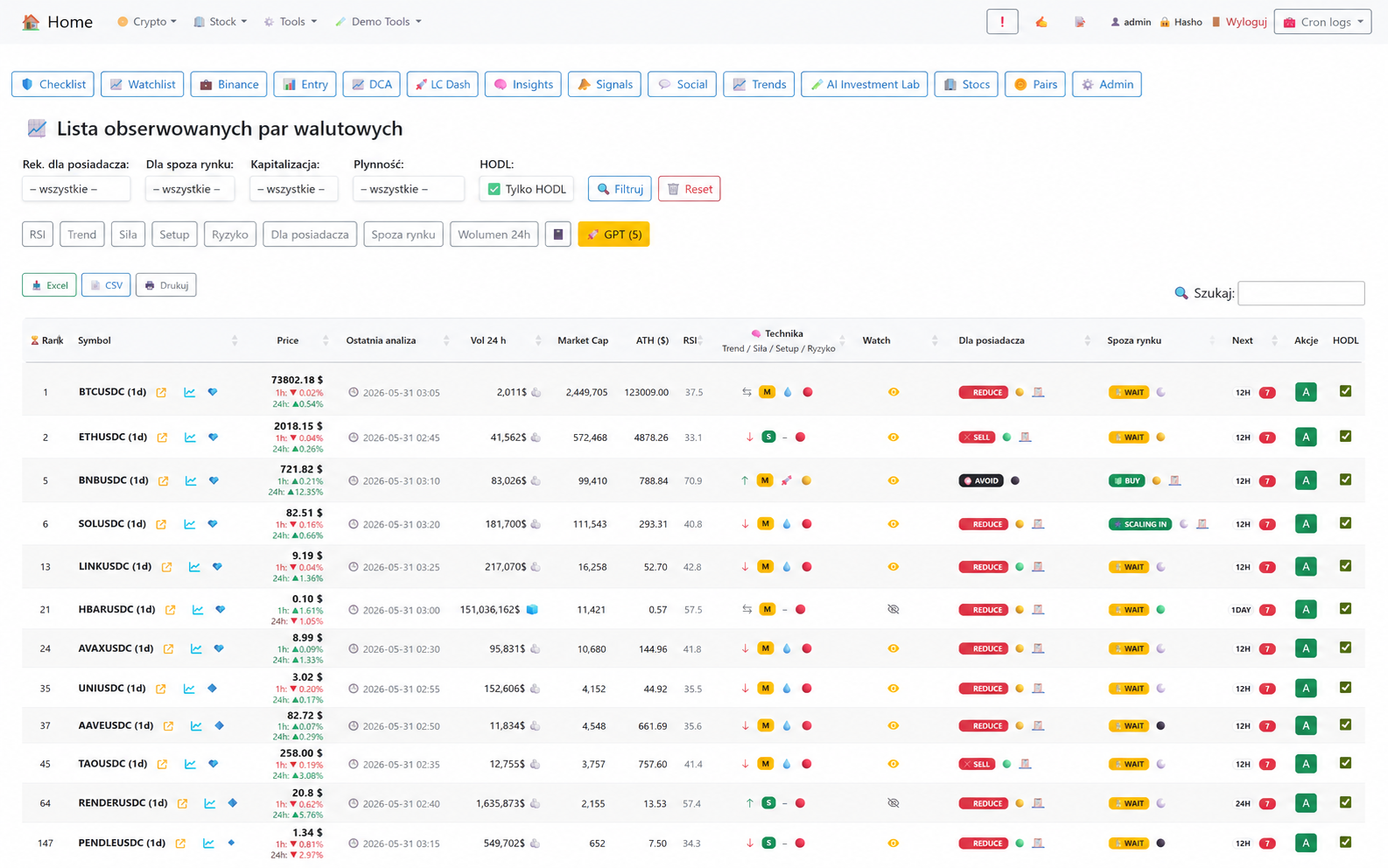Sort table by Price column header
The image size is (1388, 868).
click(x=287, y=340)
